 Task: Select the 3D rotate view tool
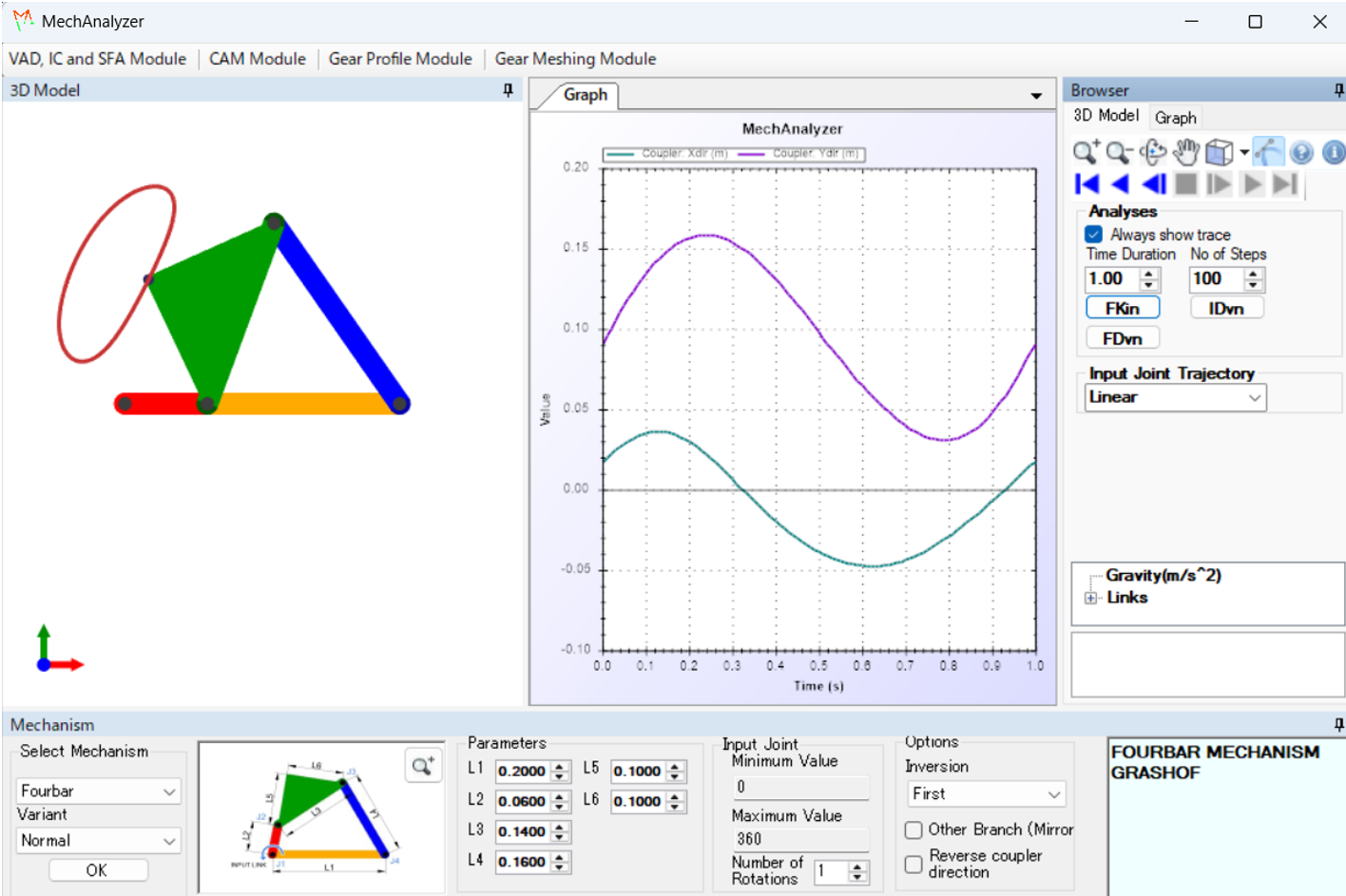tap(1153, 152)
